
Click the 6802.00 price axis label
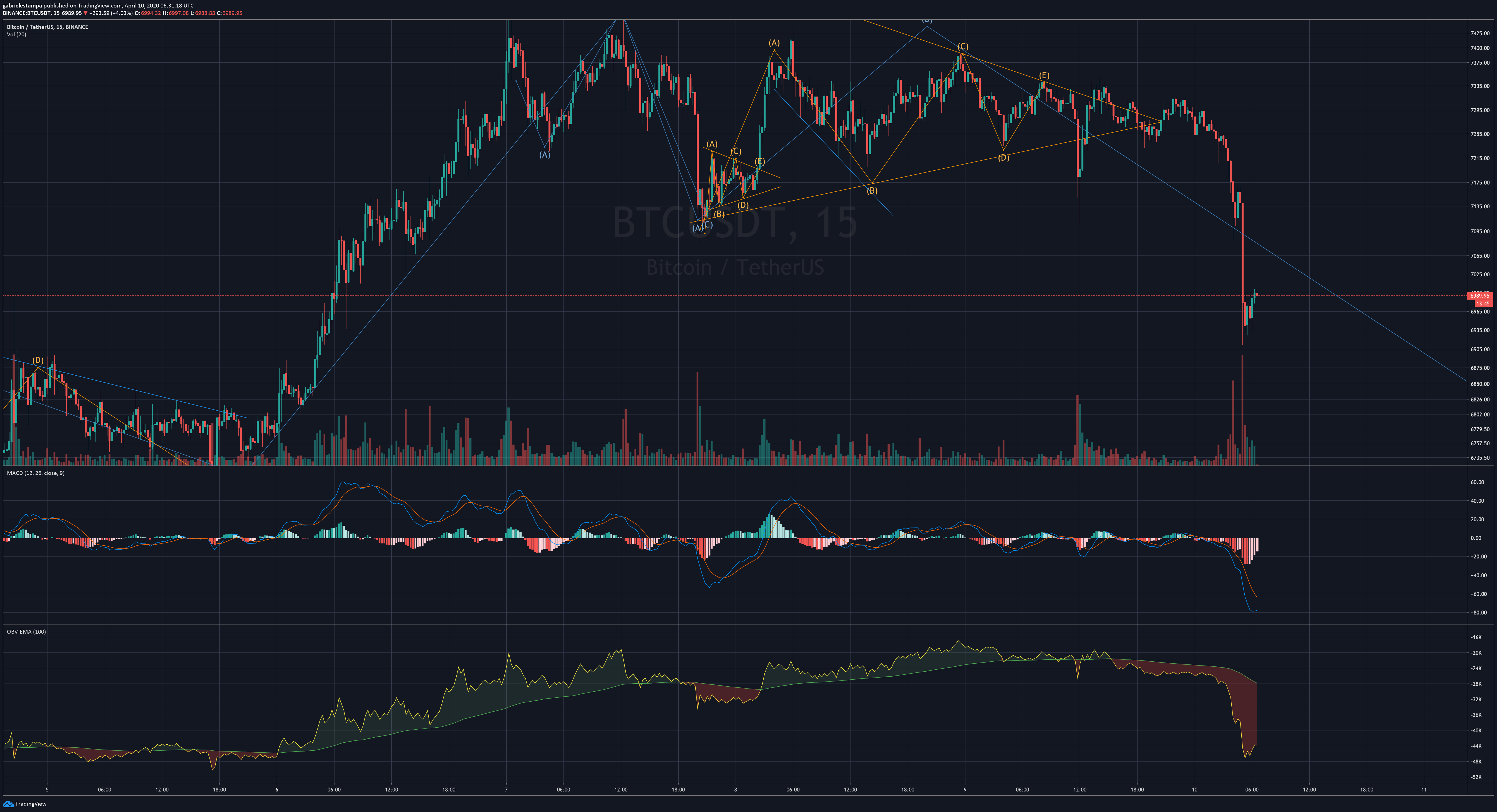[1480, 415]
